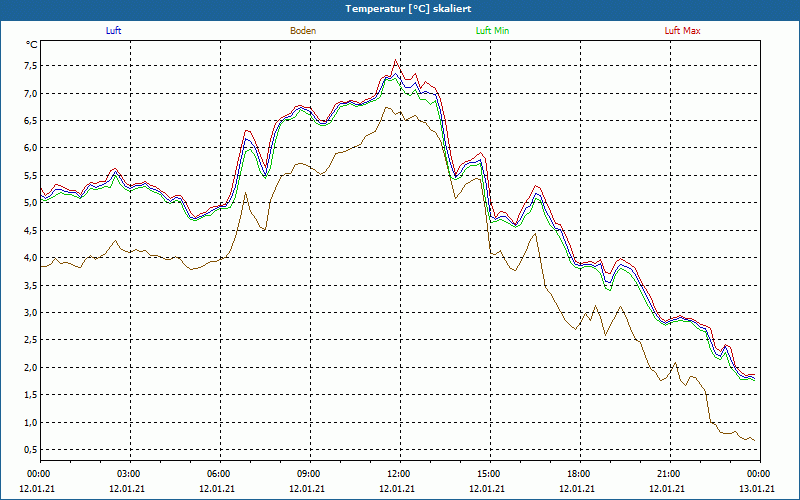Click the Luft Max peak near 12:00
This screenshot has width=800, height=500.
coord(395,60)
